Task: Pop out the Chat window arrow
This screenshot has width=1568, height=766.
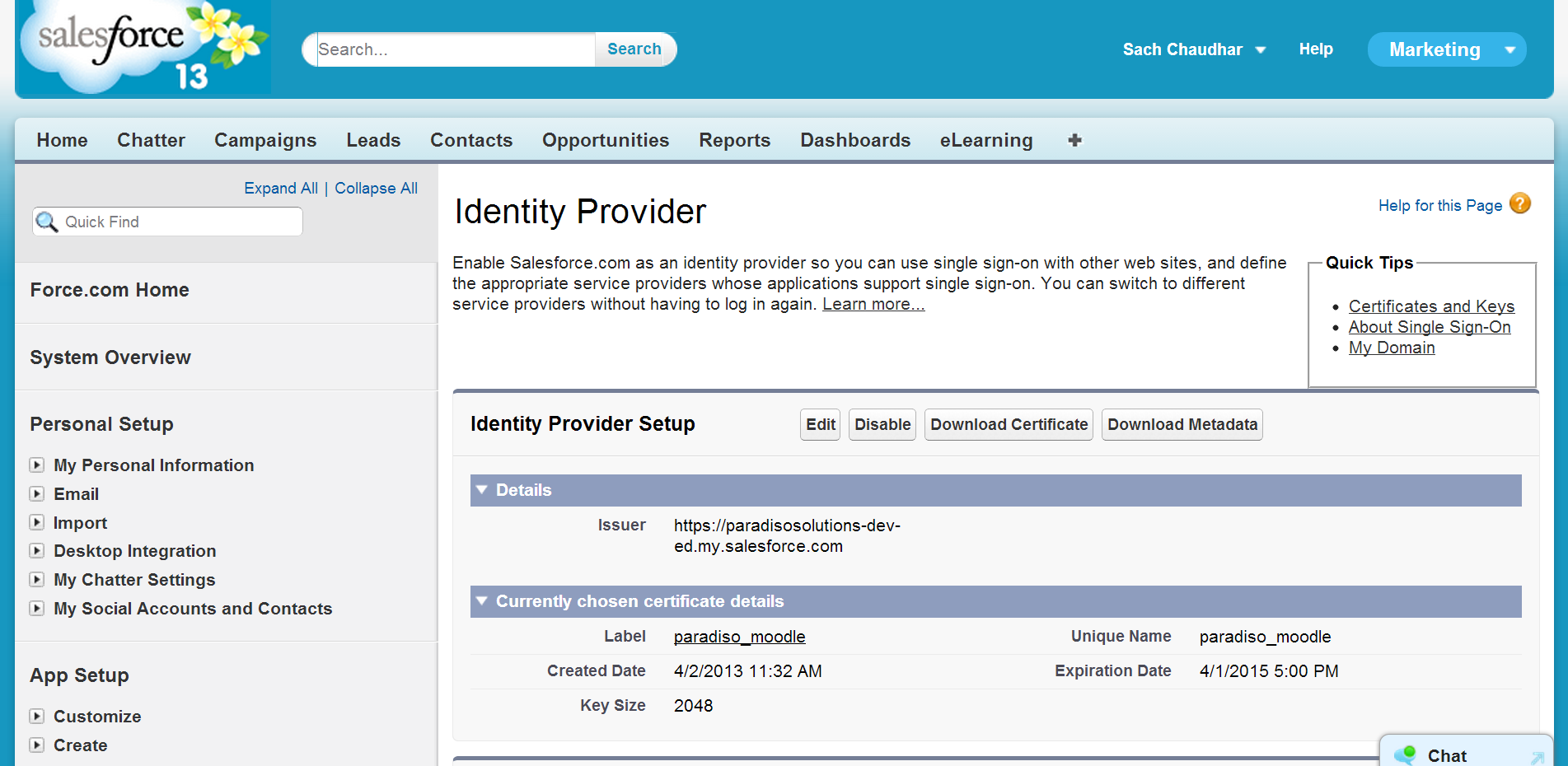Action: 1537,756
